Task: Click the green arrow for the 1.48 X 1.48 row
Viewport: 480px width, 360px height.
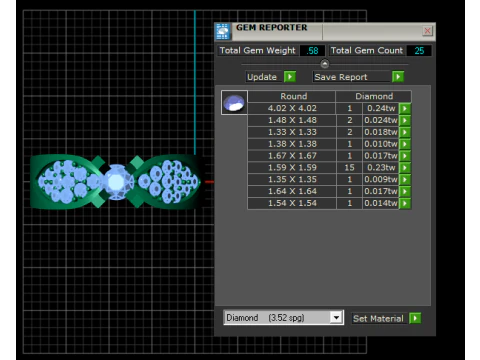Action: pos(405,120)
